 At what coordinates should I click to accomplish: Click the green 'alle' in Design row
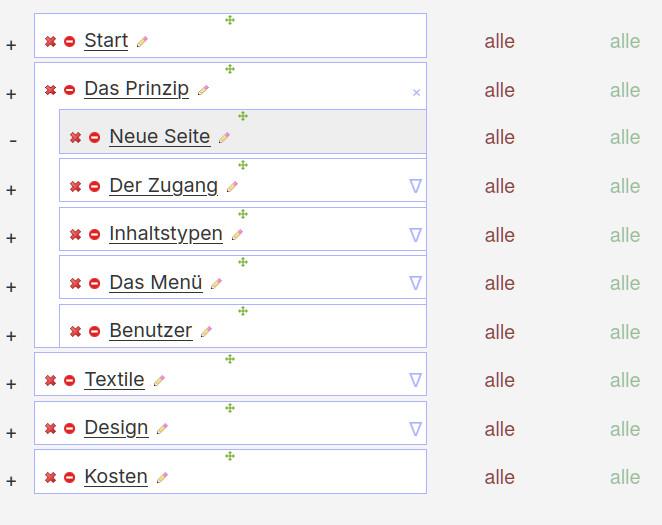point(625,429)
